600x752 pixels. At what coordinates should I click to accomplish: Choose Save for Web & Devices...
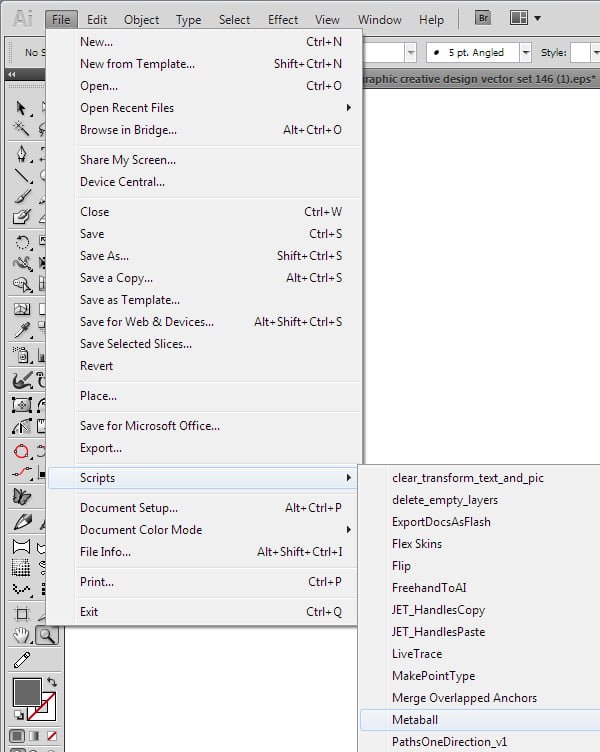click(205, 322)
